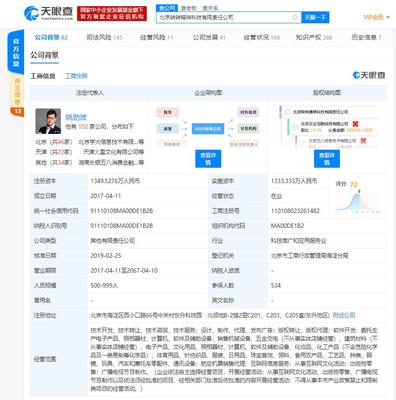396x400 pixels.
Task: Select the 自主信息 side tab
Action: 17,91
